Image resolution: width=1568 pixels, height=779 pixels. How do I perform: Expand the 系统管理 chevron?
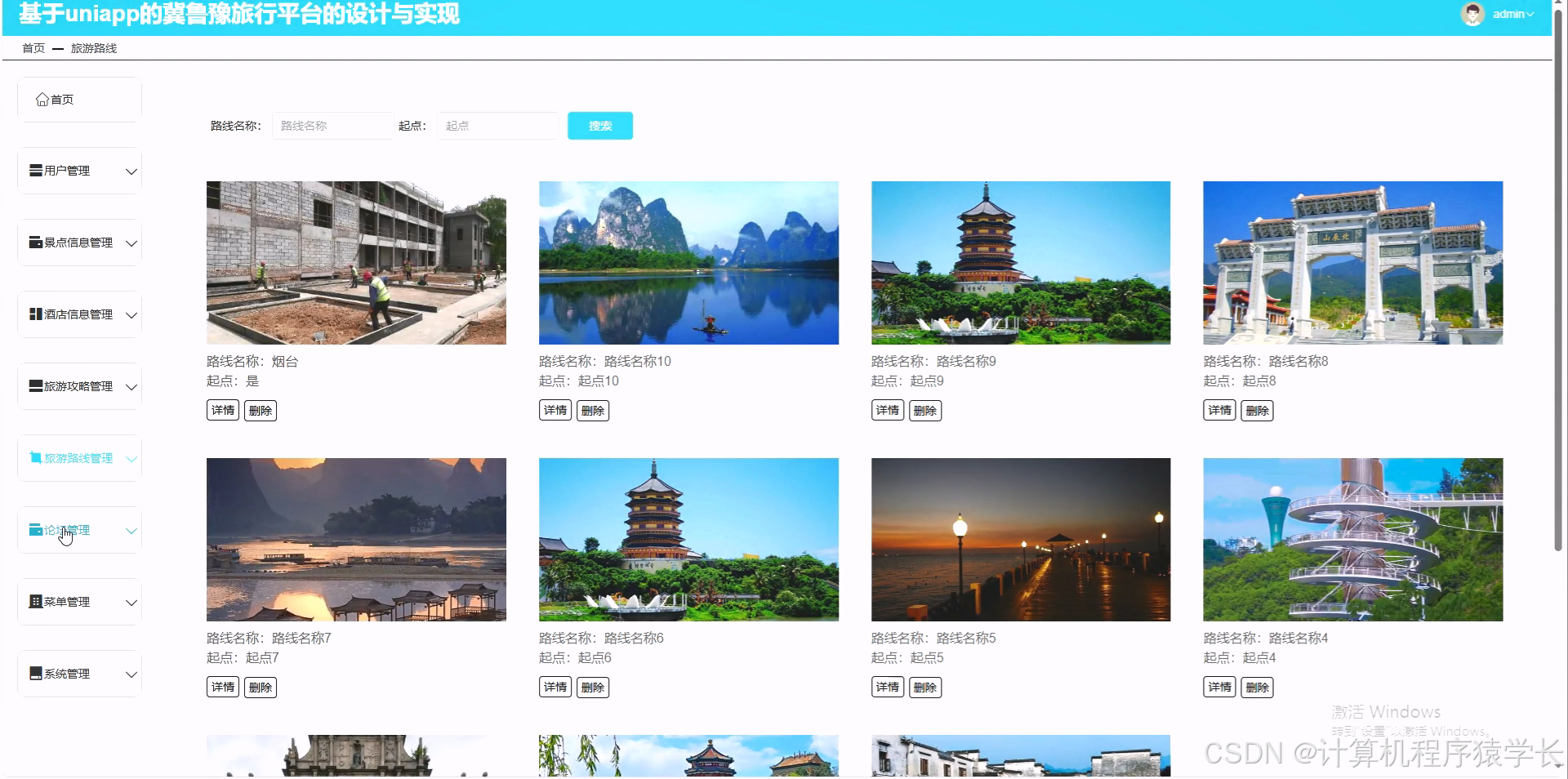131,674
